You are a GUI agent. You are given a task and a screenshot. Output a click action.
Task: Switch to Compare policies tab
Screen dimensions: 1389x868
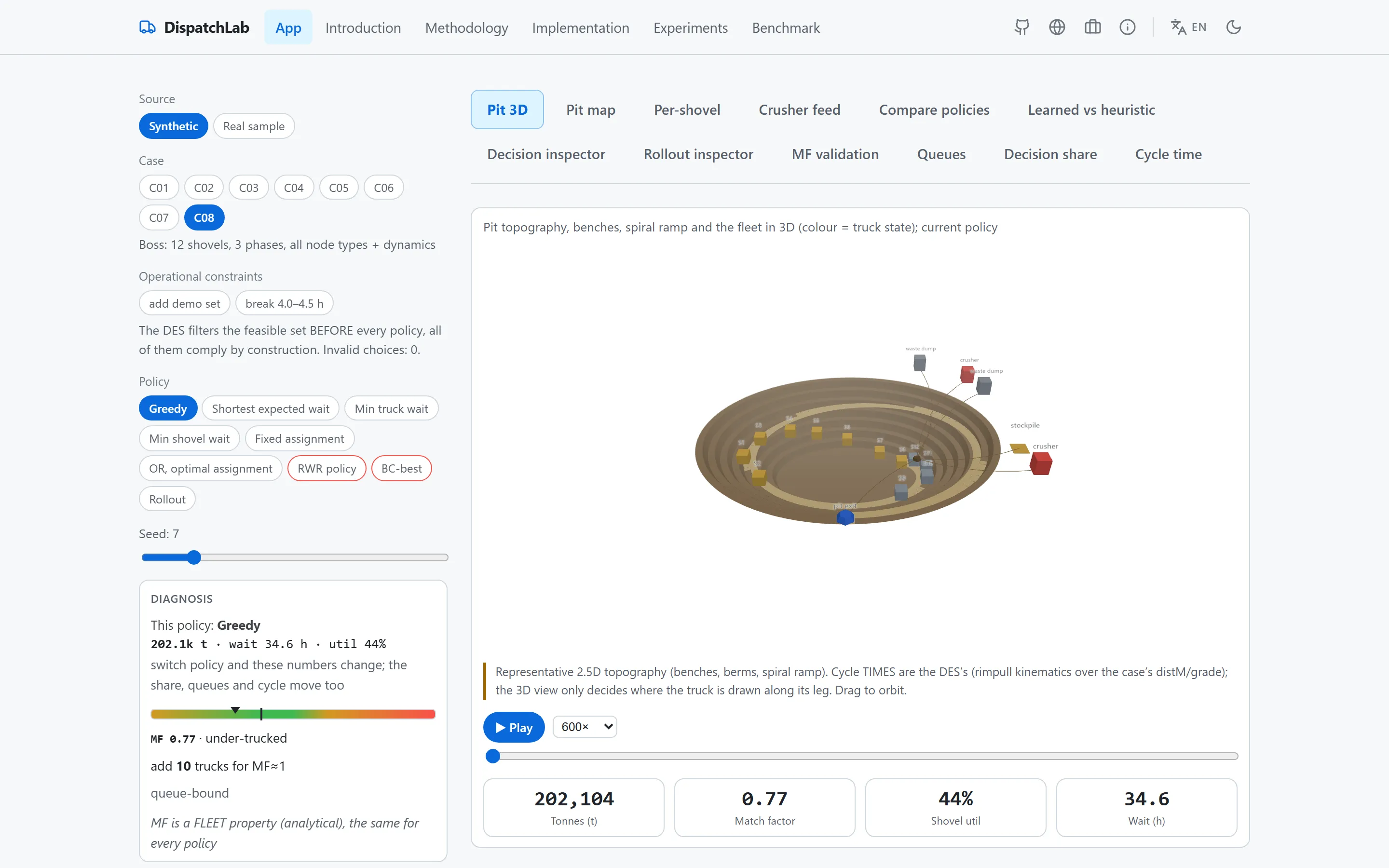934,109
